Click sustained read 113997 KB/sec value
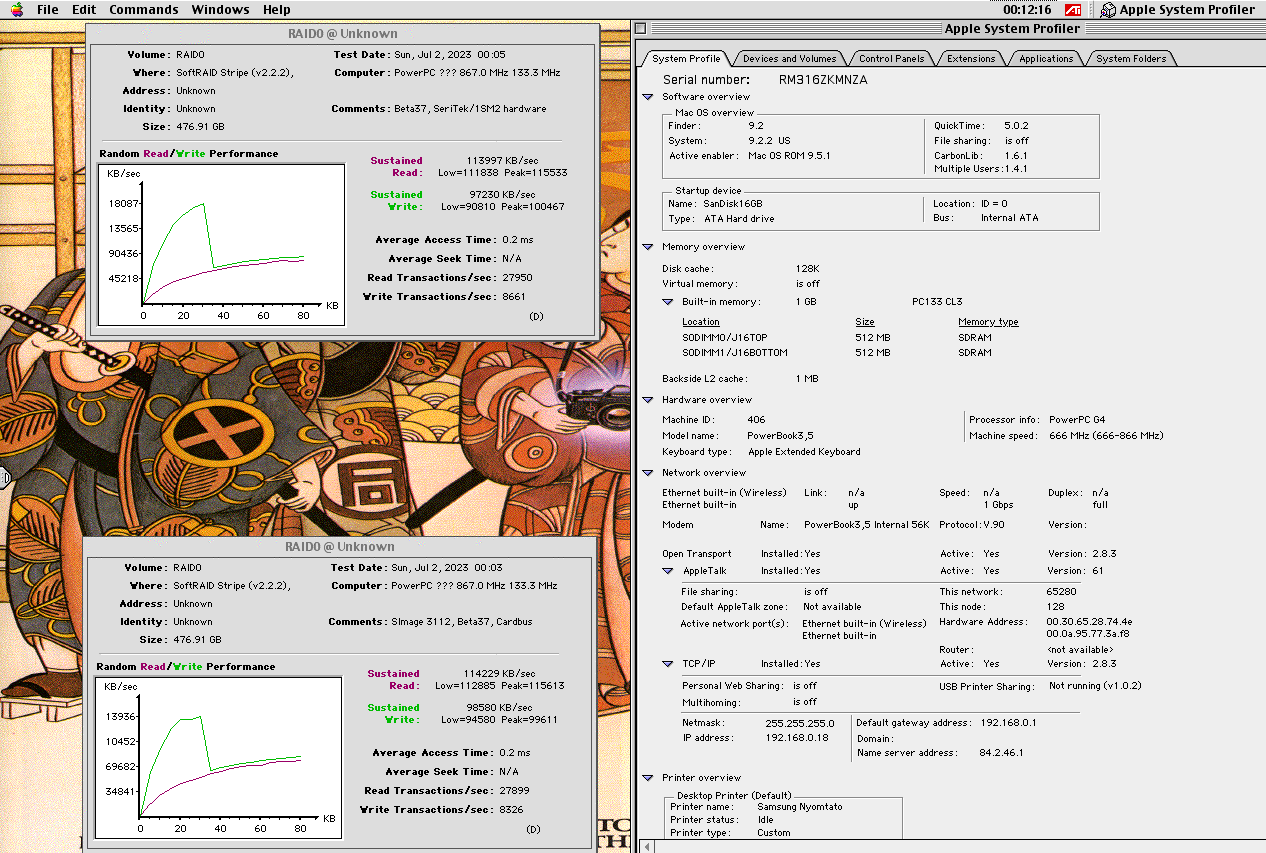 [502, 161]
